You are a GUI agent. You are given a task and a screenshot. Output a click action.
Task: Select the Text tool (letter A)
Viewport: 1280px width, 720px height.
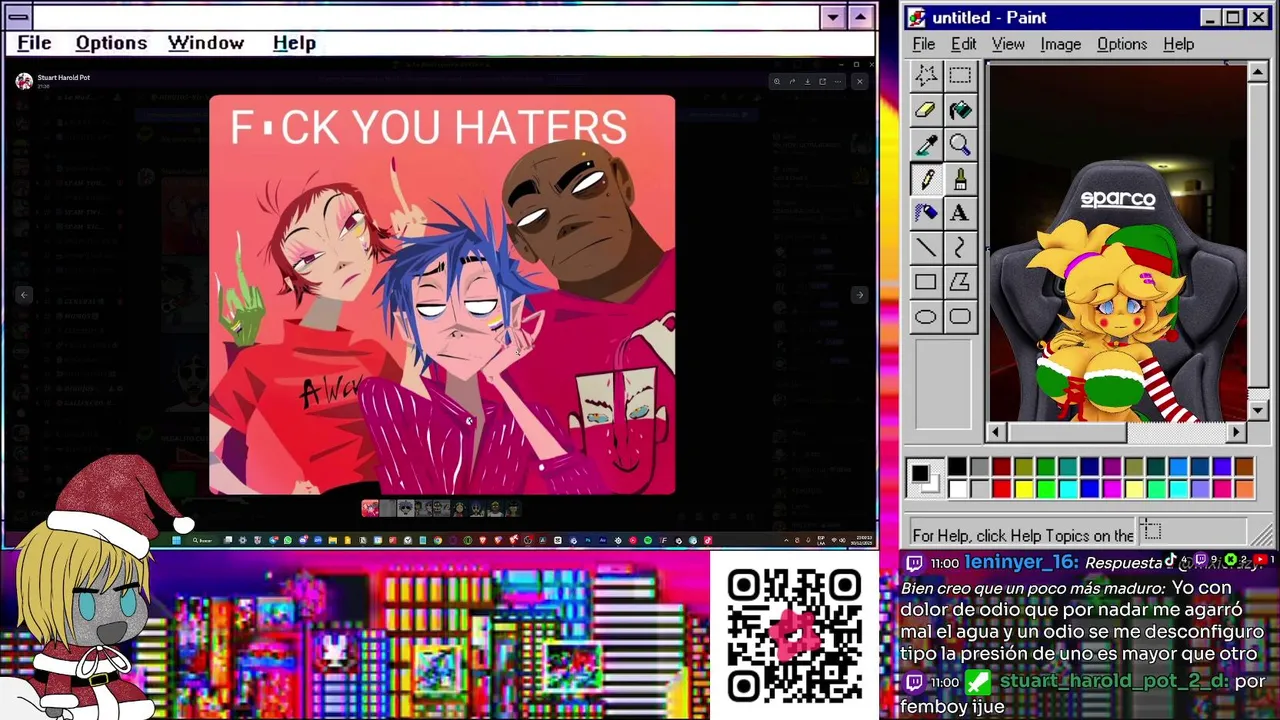(960, 213)
